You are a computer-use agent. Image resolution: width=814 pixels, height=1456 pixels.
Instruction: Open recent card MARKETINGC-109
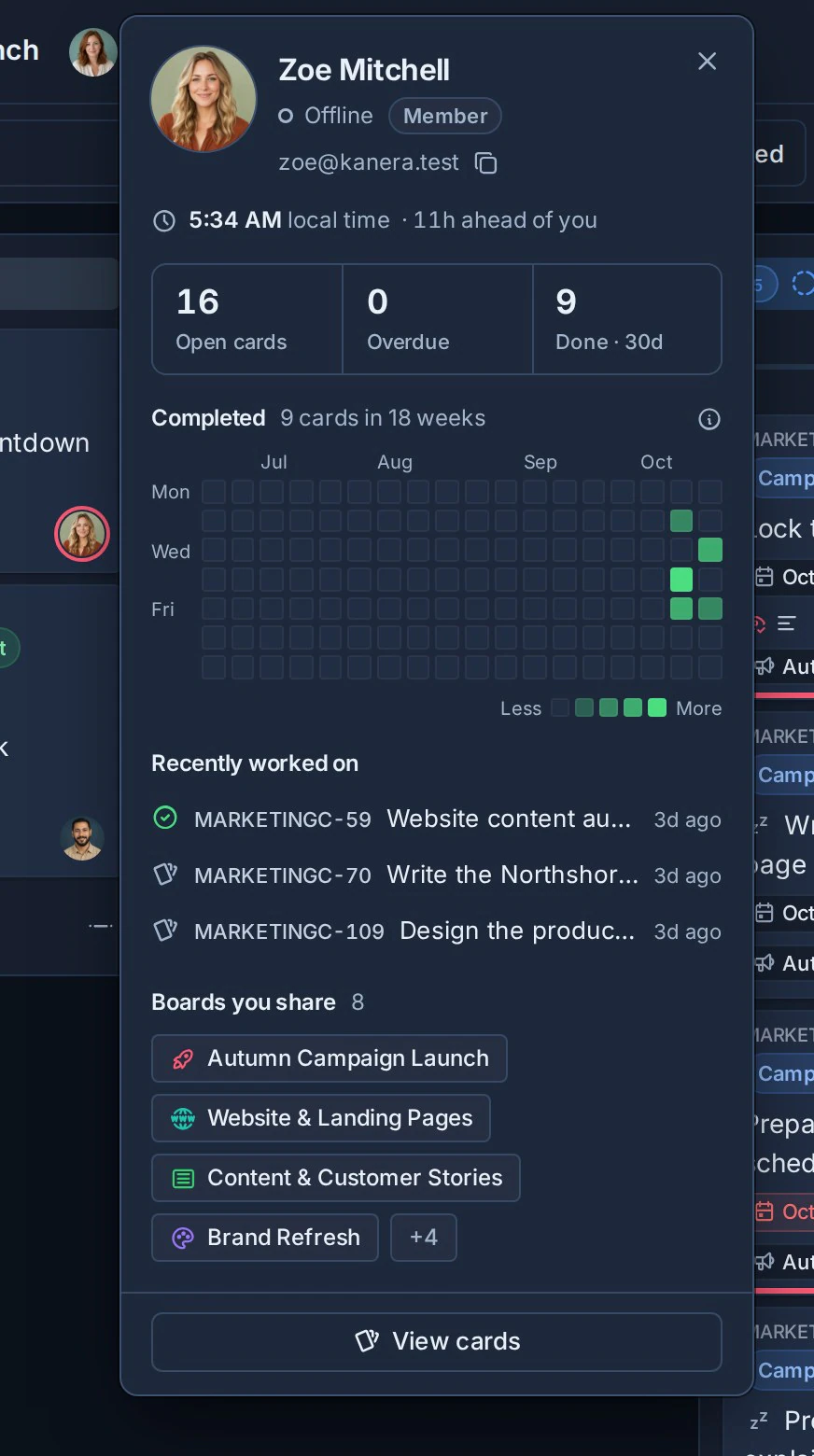click(437, 931)
